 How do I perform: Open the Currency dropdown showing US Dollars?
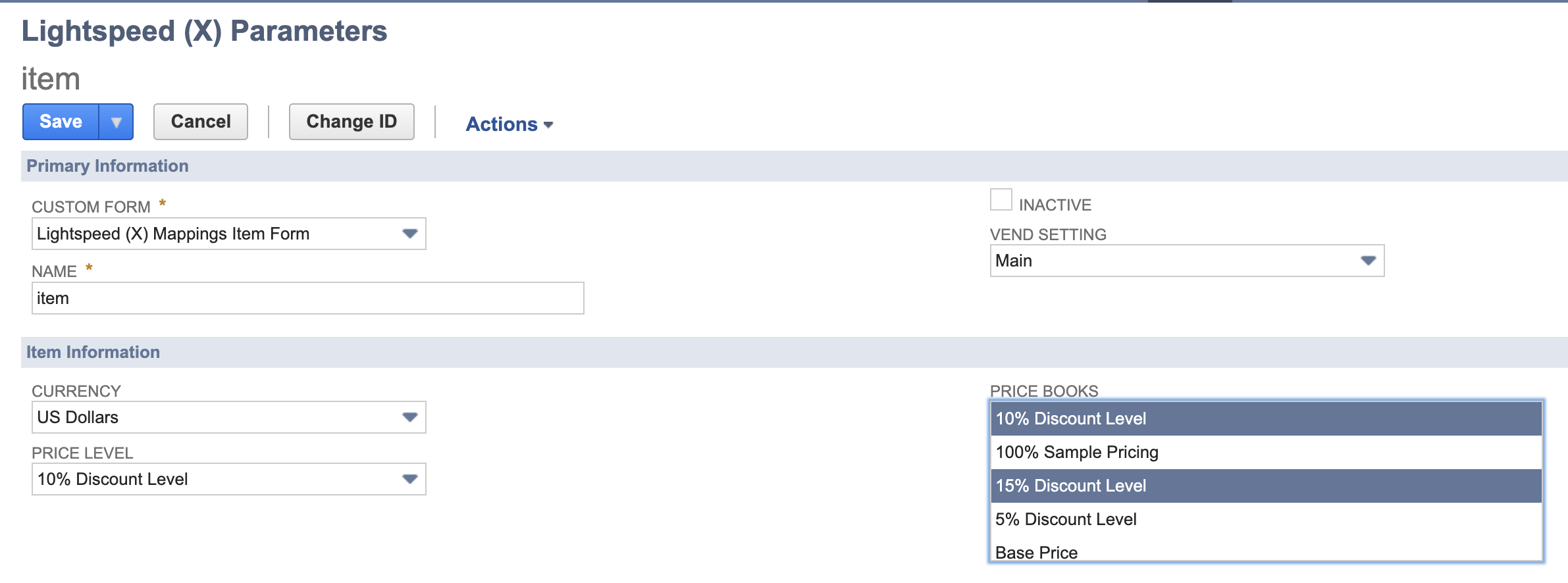click(x=229, y=417)
